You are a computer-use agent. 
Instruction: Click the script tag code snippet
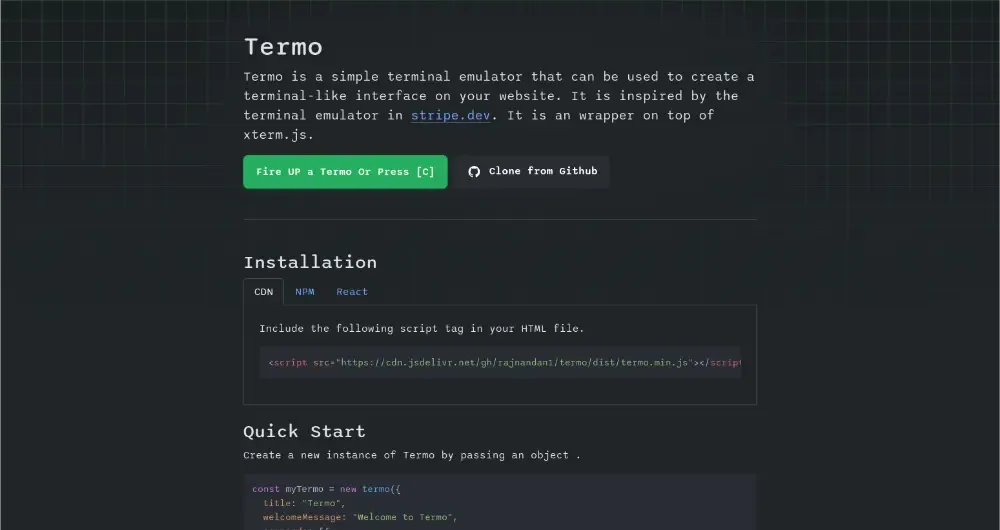point(500,363)
